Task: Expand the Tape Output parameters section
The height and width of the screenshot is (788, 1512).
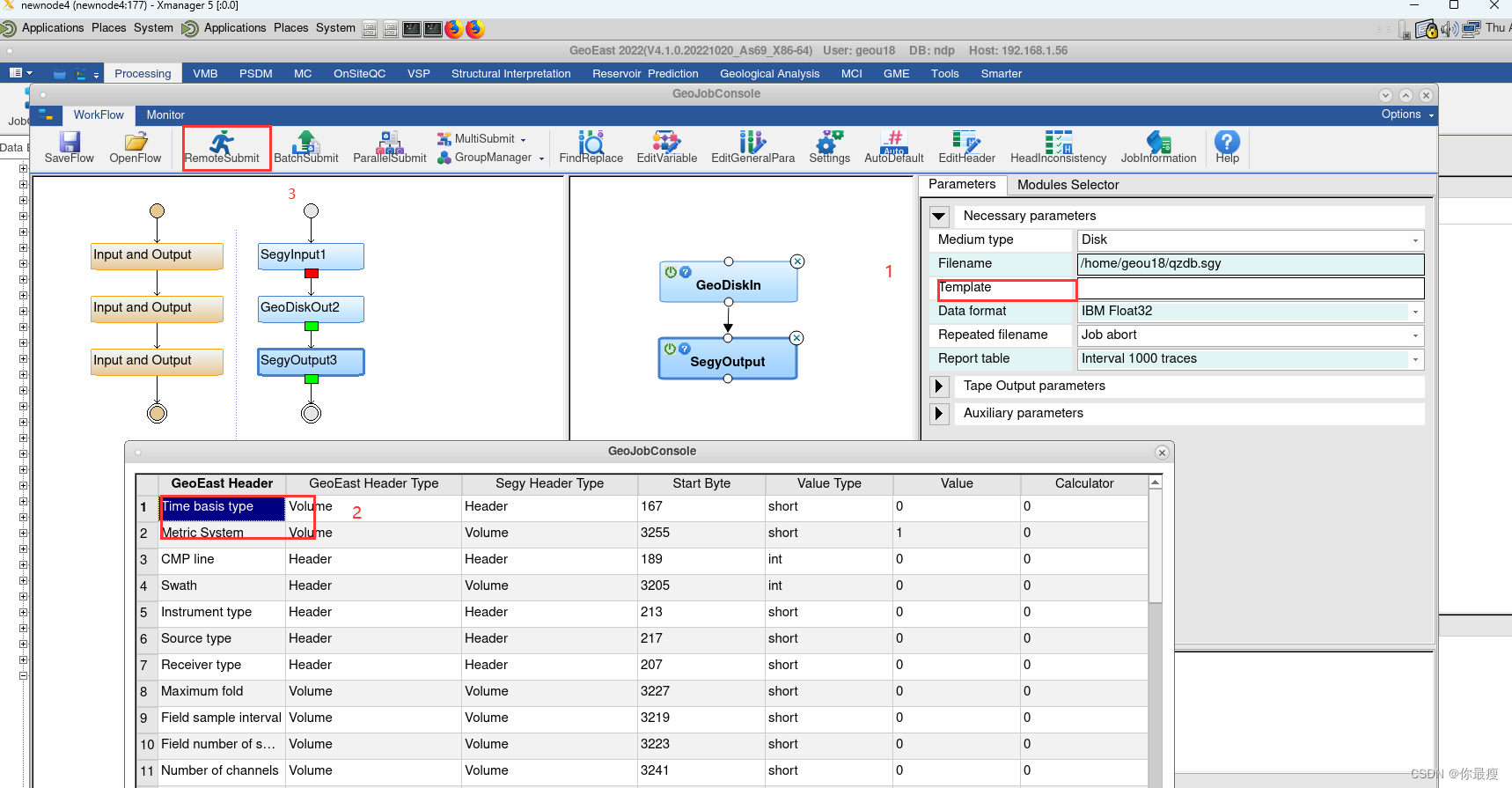Action: (x=939, y=386)
